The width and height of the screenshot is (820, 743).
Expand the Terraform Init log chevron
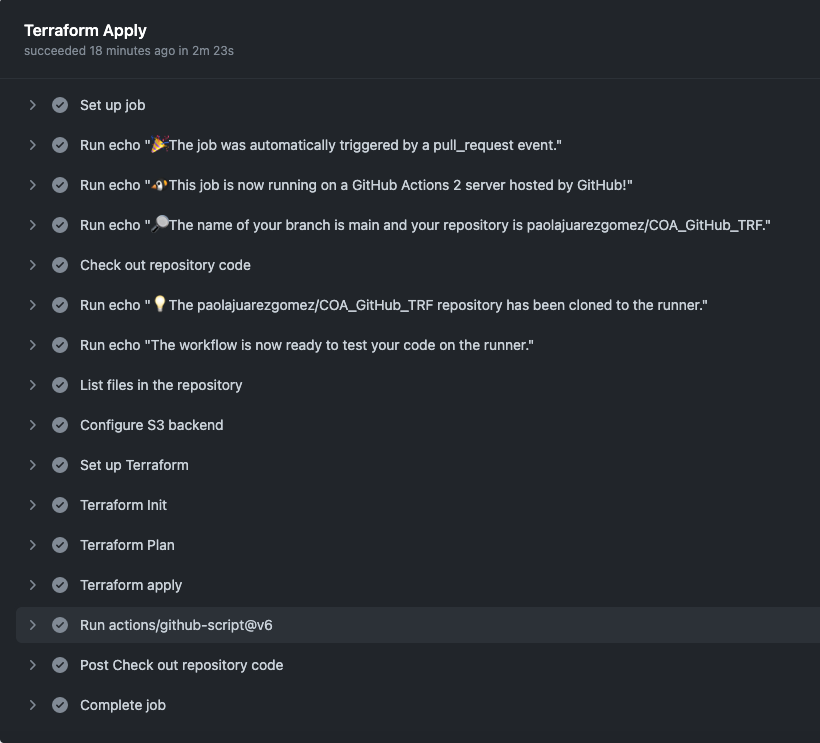coord(33,505)
